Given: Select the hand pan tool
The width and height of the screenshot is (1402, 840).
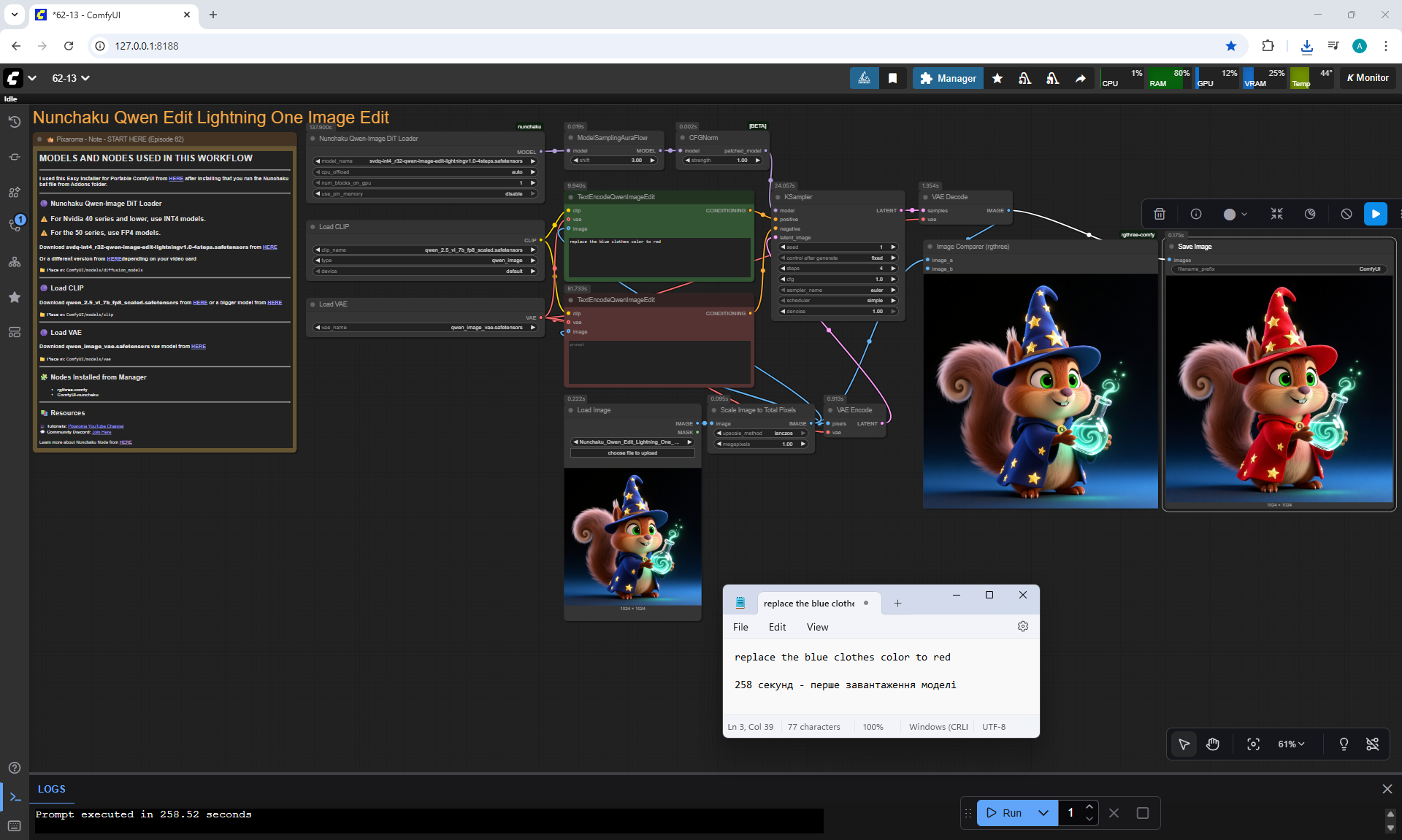Looking at the screenshot, I should click(1213, 744).
